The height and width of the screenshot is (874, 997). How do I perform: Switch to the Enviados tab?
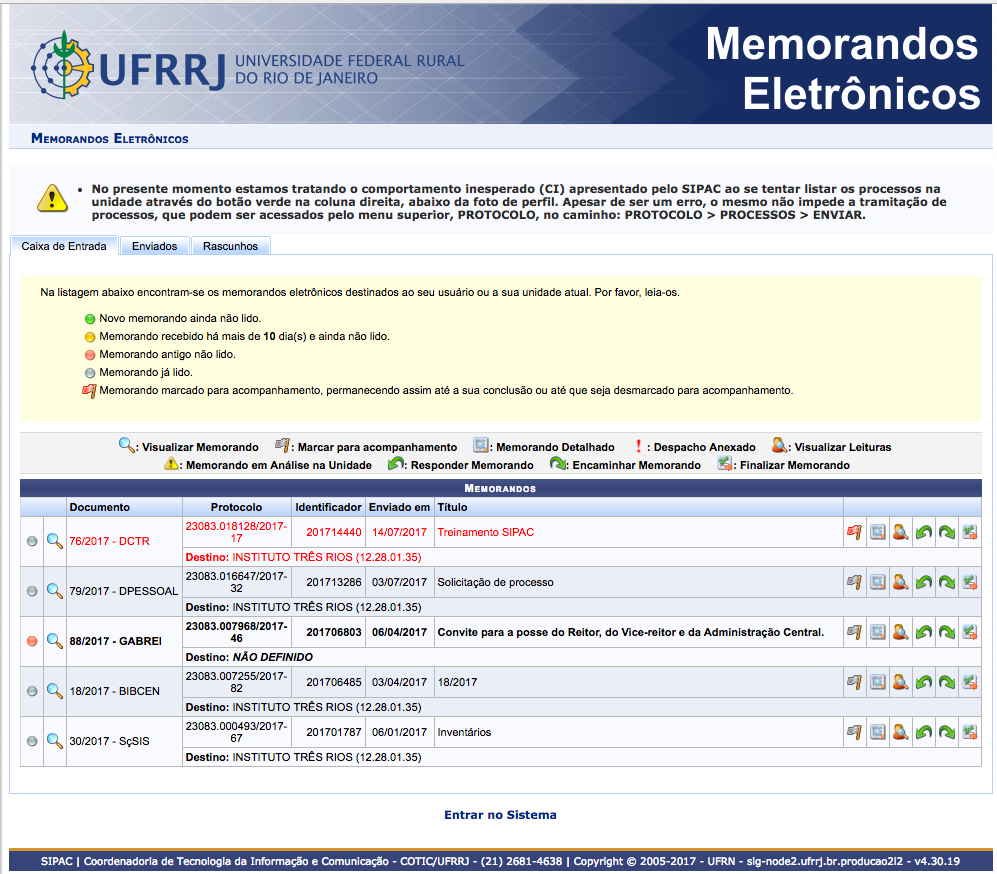[154, 246]
